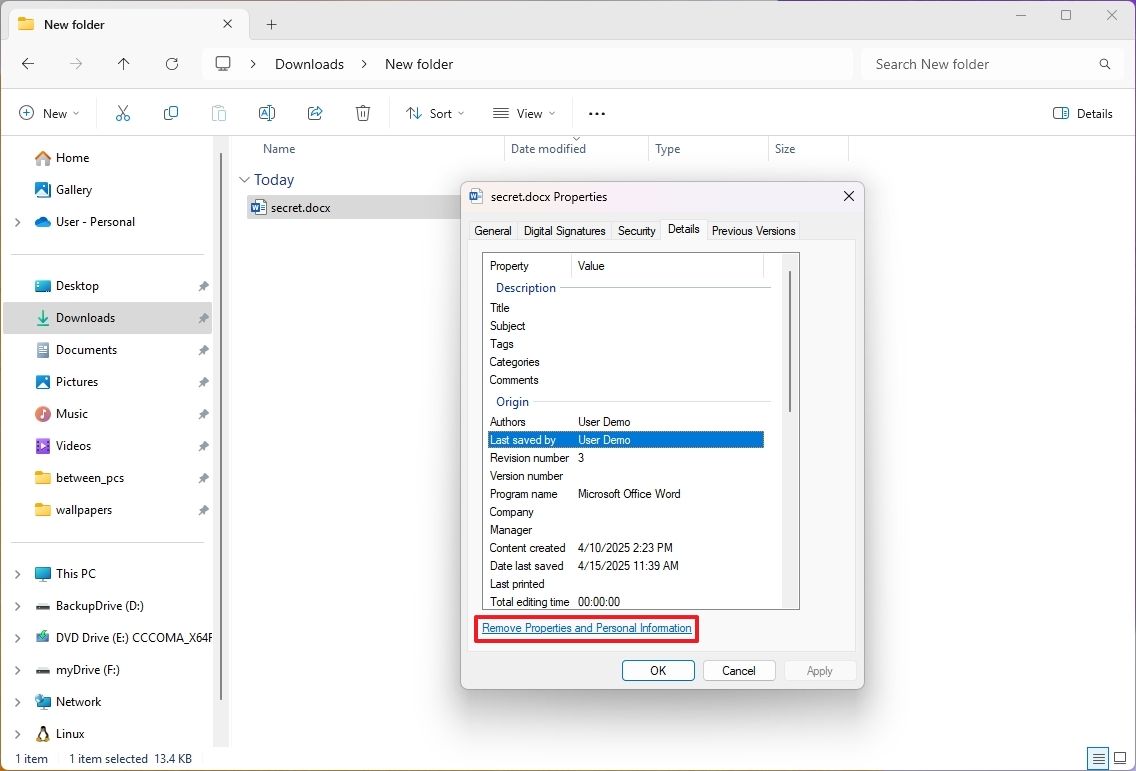1136x771 pixels.
Task: Select the Rename icon in the toolbar
Action: [266, 112]
